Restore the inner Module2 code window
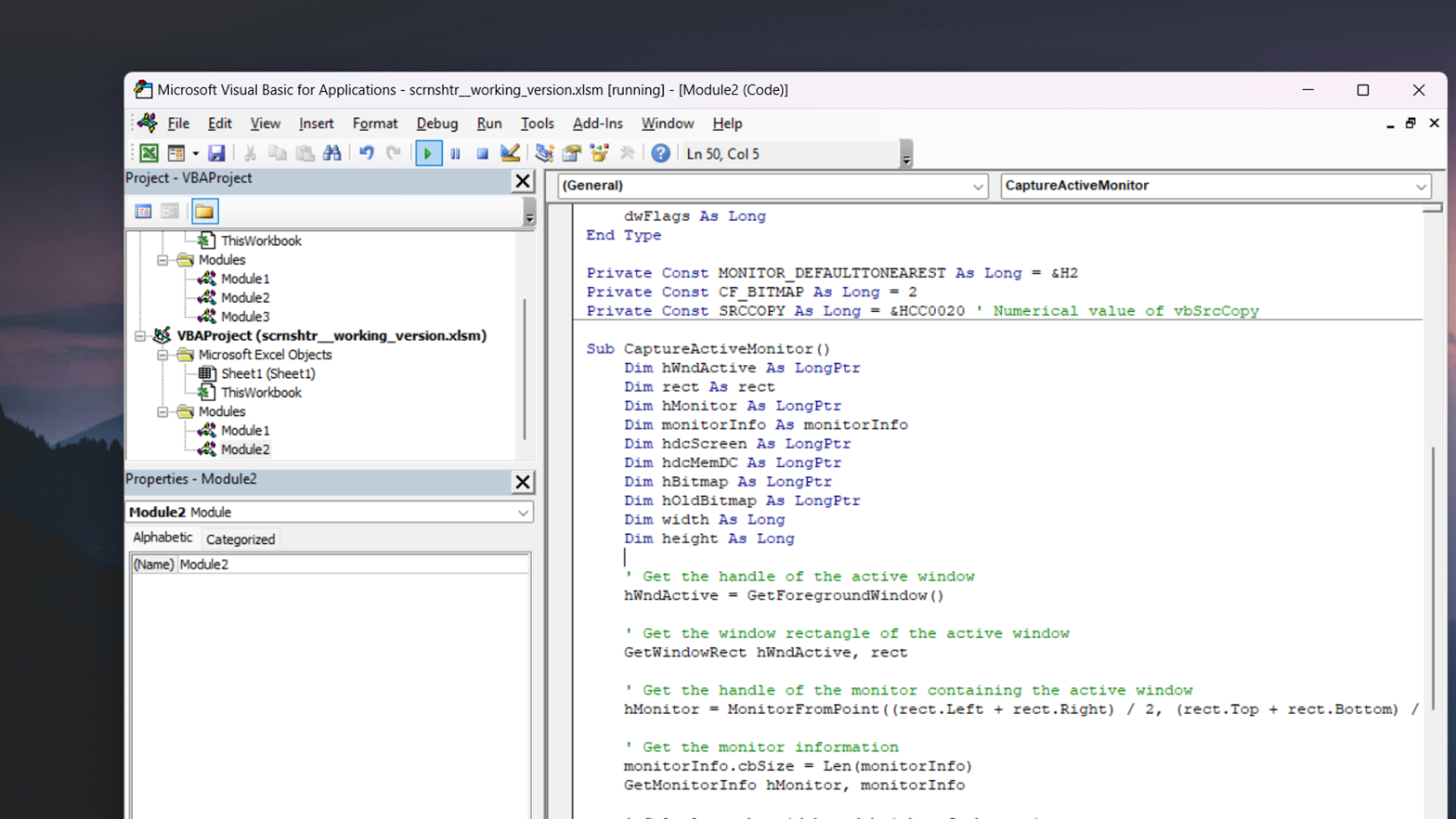The height and width of the screenshot is (819, 1456). (1410, 123)
